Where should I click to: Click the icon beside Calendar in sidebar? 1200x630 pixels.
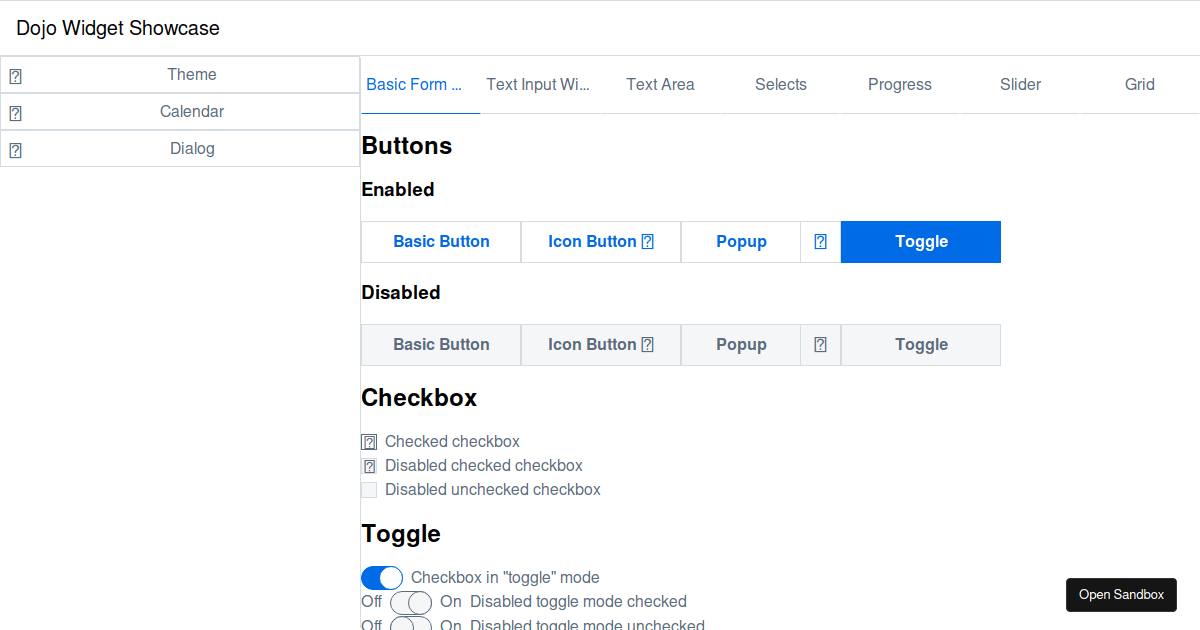point(15,113)
